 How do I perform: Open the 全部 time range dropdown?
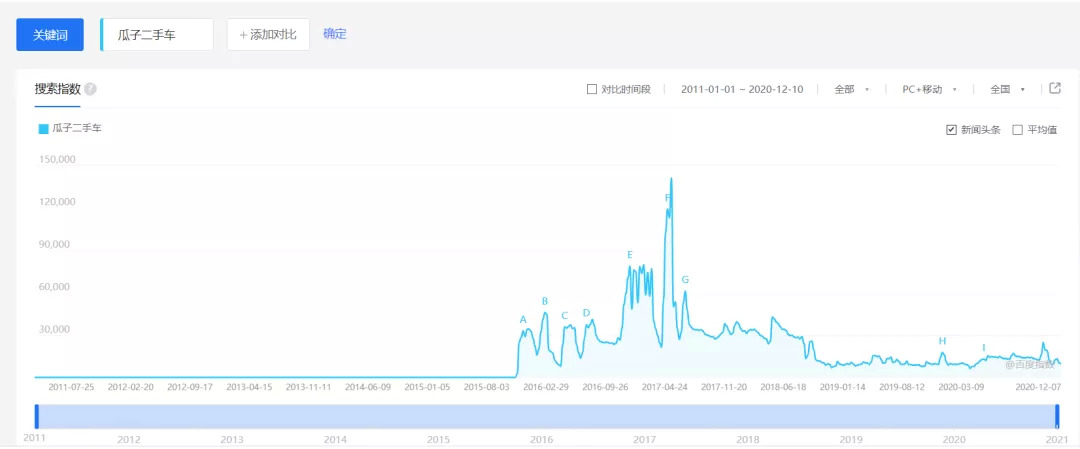(x=851, y=89)
